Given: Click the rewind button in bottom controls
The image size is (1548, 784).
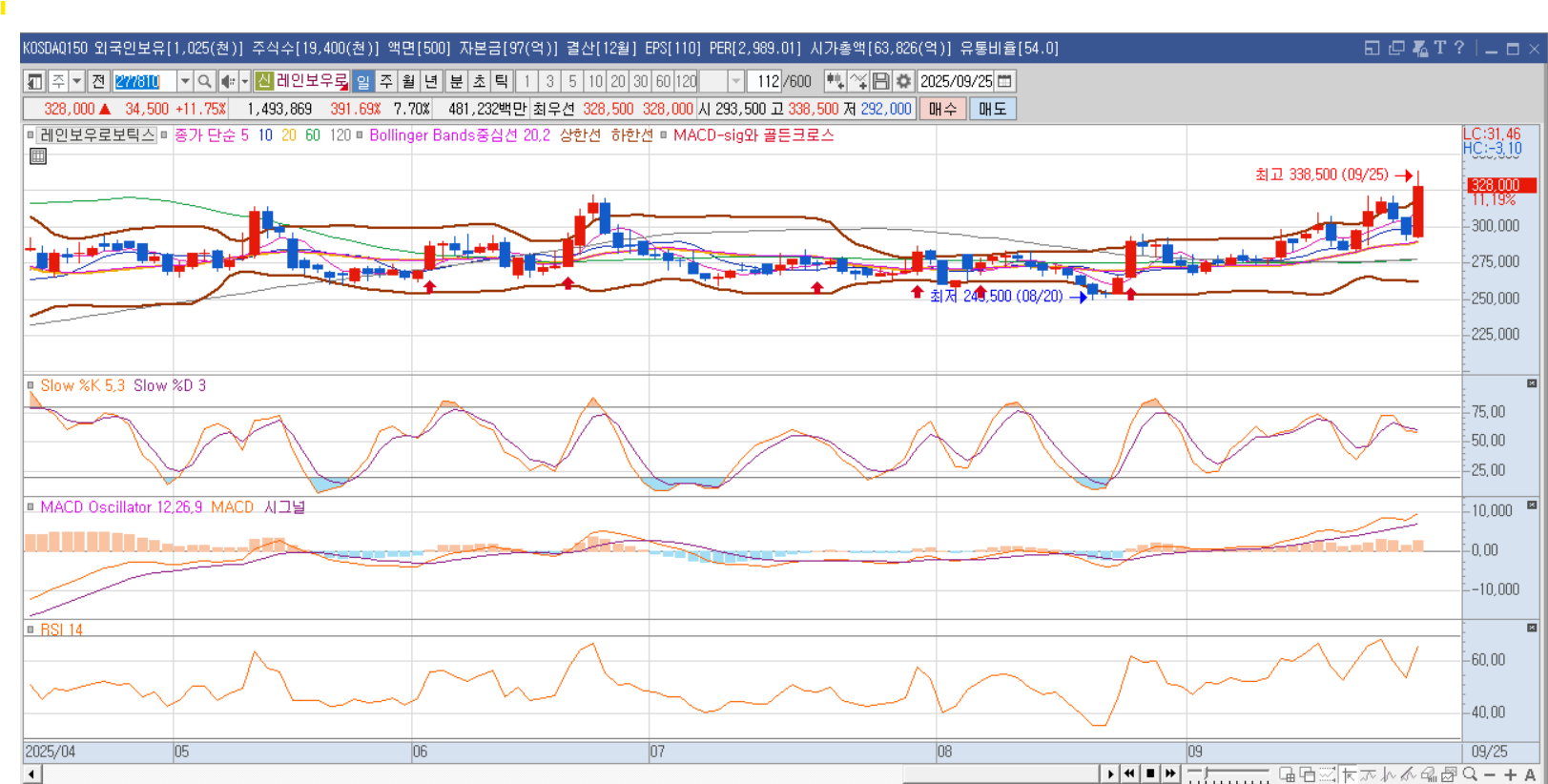Looking at the screenshot, I should pyautogui.click(x=1130, y=774).
